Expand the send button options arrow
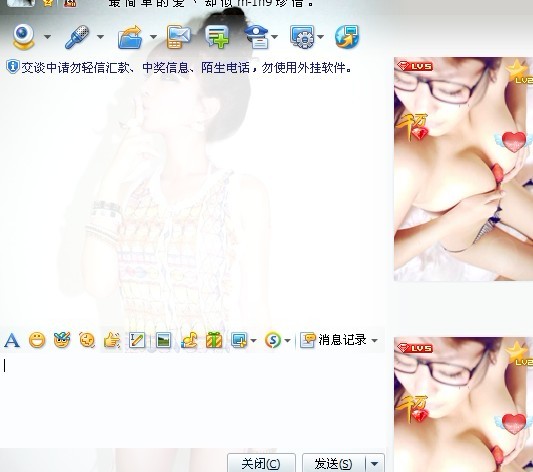The height and width of the screenshot is (472, 533). [x=375, y=463]
